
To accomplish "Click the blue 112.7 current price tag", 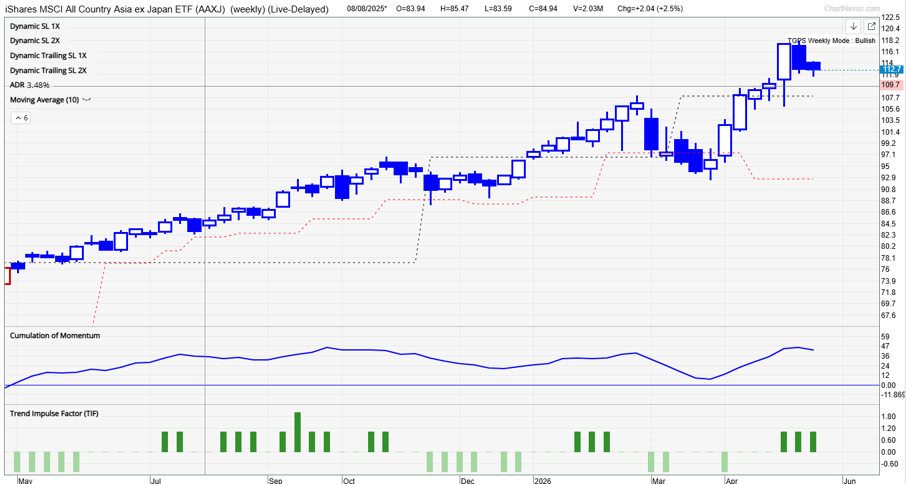I will pos(890,70).
